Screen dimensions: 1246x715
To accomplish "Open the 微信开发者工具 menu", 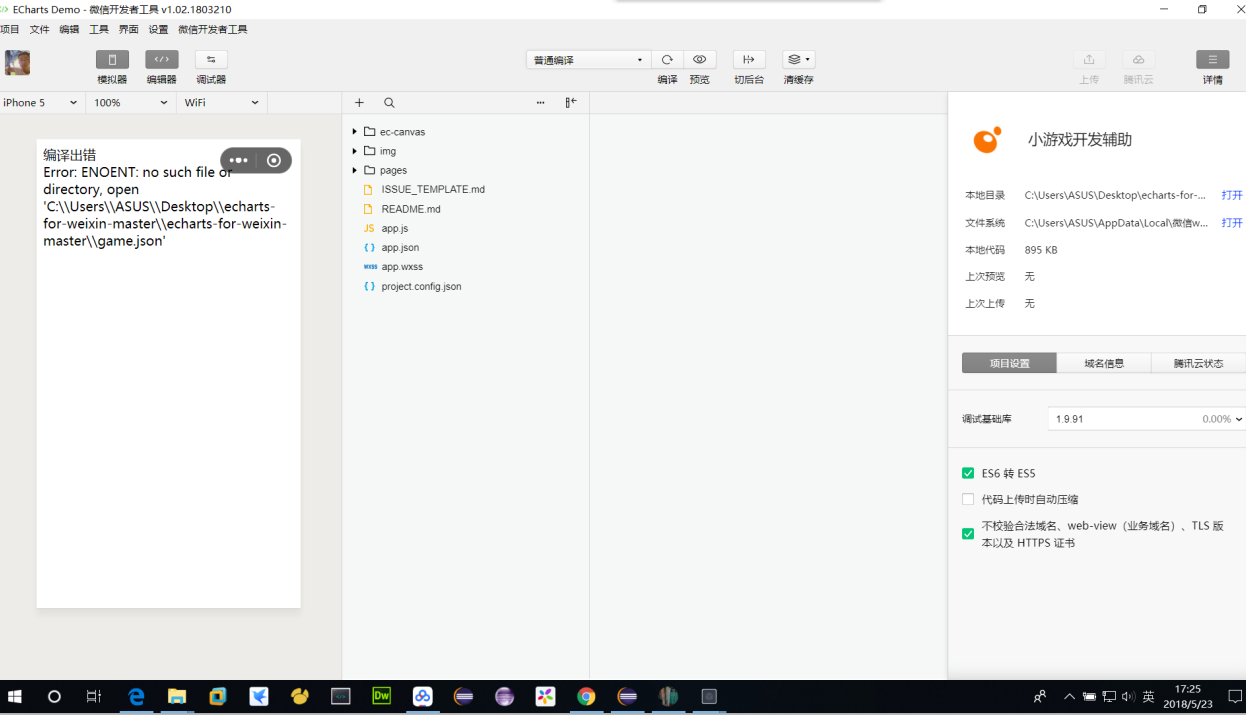I will (x=213, y=30).
